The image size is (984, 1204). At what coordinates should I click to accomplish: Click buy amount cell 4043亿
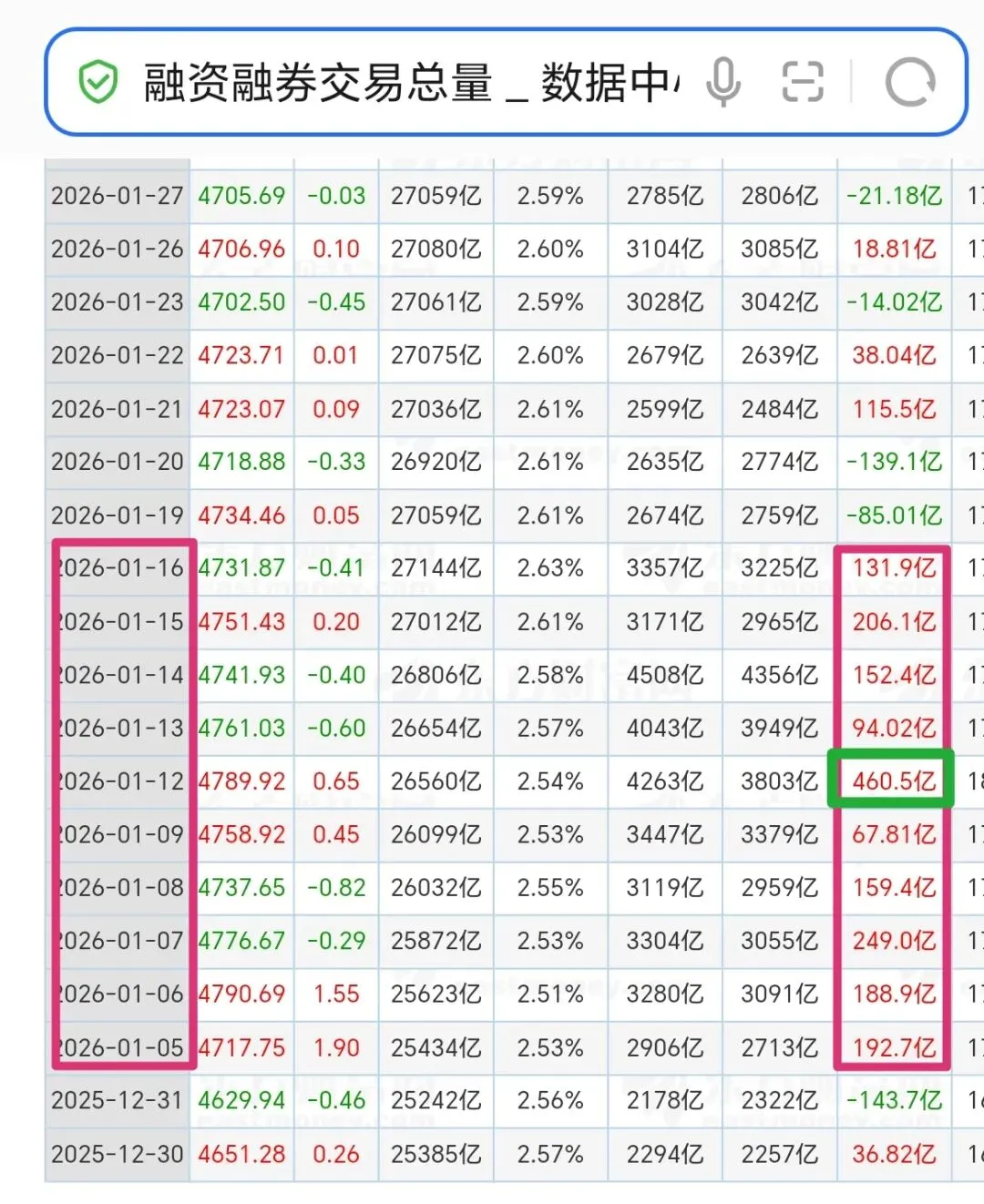pyautogui.click(x=665, y=729)
